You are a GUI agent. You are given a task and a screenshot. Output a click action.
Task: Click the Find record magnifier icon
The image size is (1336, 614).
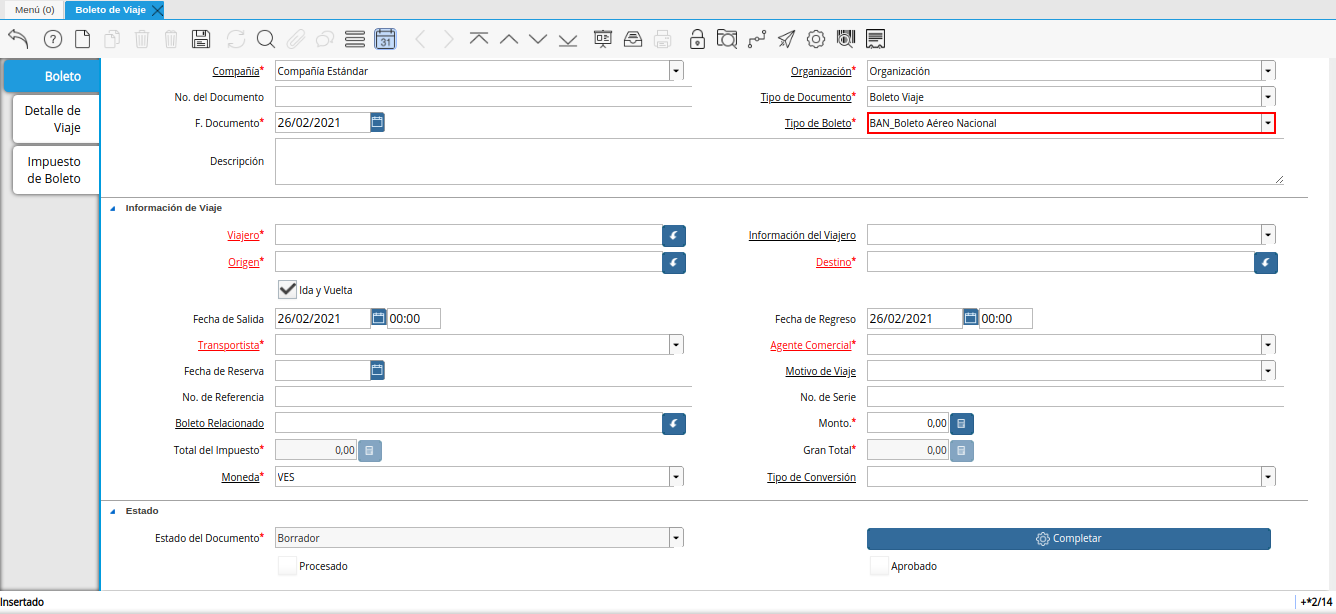click(x=265, y=39)
